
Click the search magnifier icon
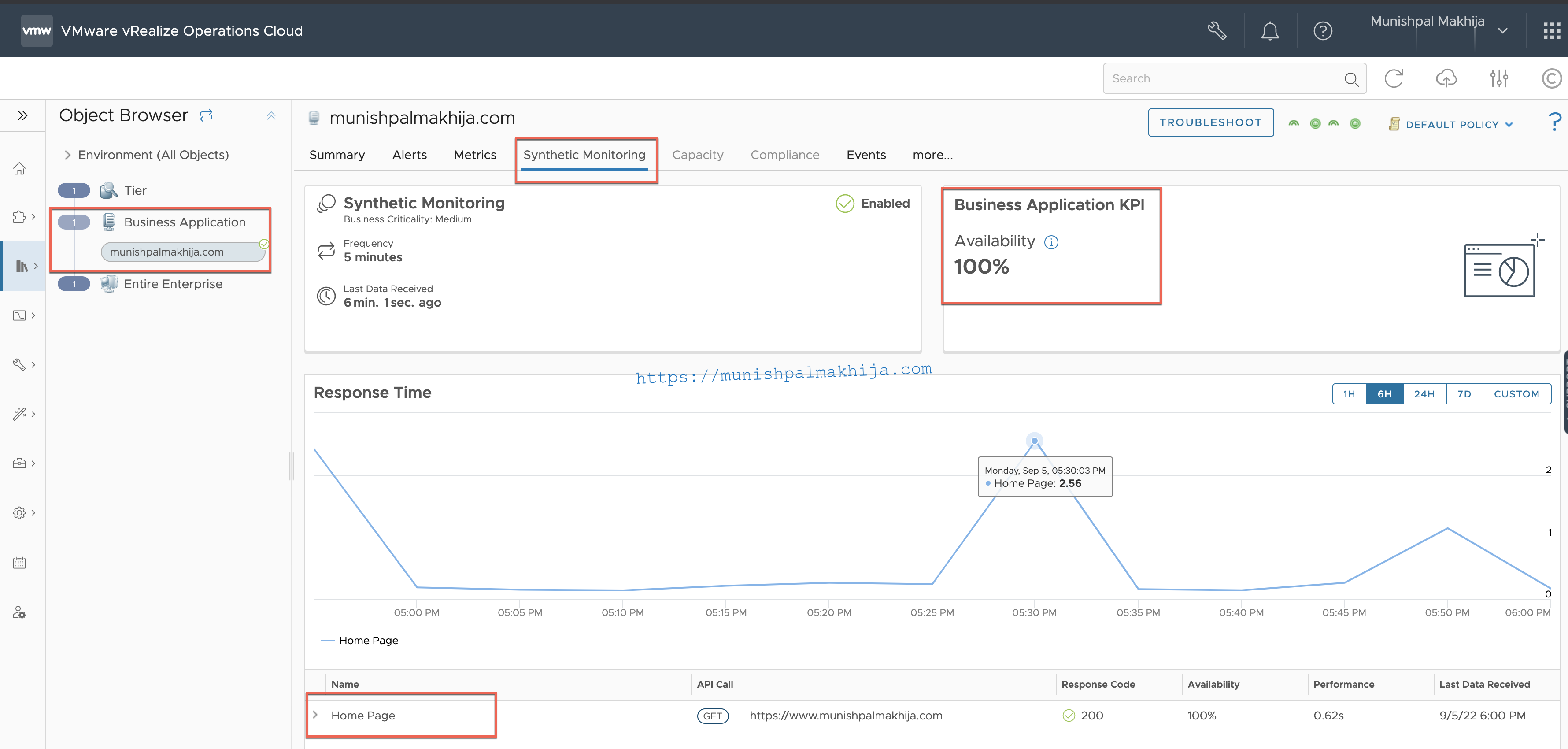pyautogui.click(x=1351, y=79)
